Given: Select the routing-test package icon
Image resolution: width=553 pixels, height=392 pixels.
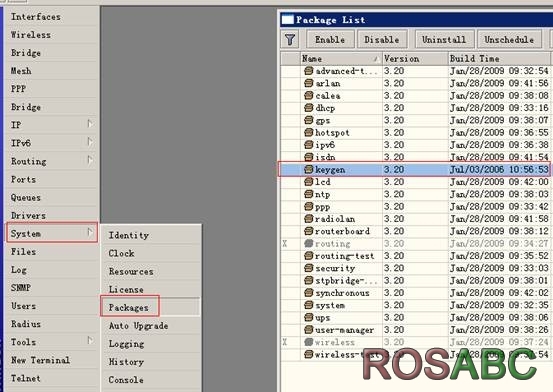Looking at the screenshot, I should point(309,256).
